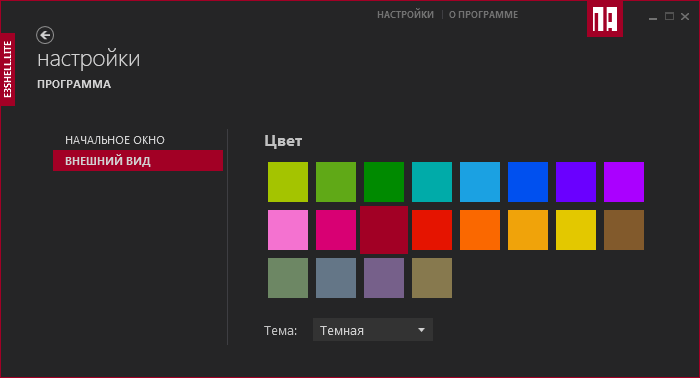Choose the steel gray-blue color swatch

336,278
